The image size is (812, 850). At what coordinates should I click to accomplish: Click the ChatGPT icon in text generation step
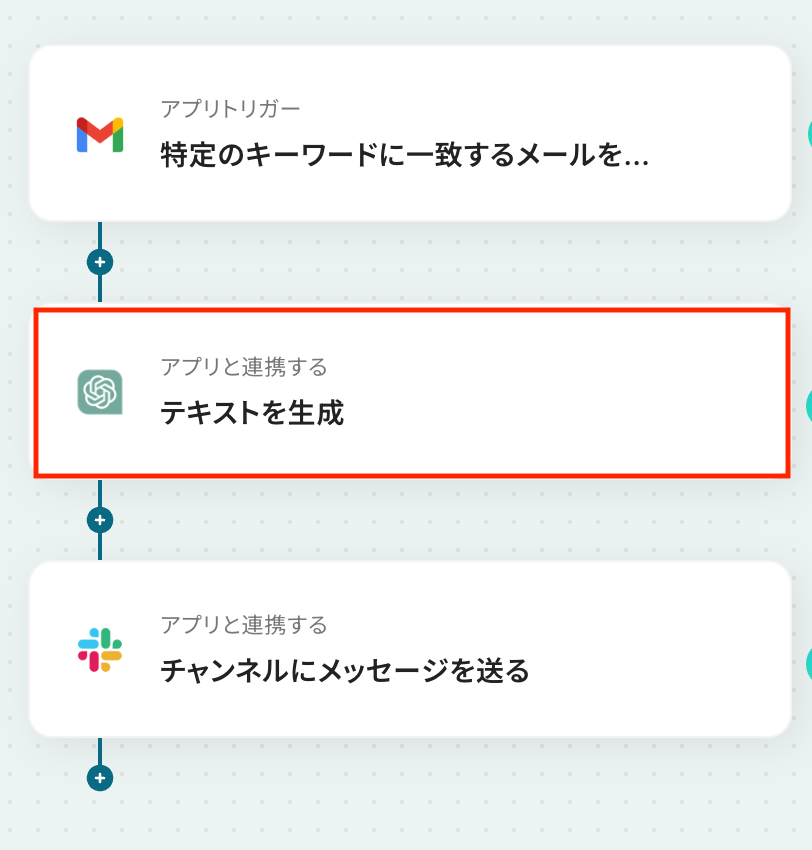(100, 392)
